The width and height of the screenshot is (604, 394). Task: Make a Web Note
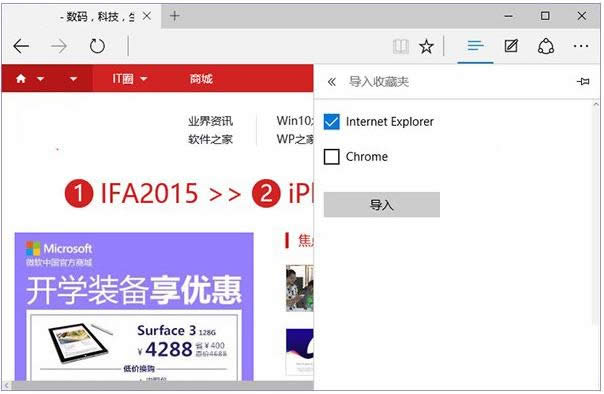(511, 46)
